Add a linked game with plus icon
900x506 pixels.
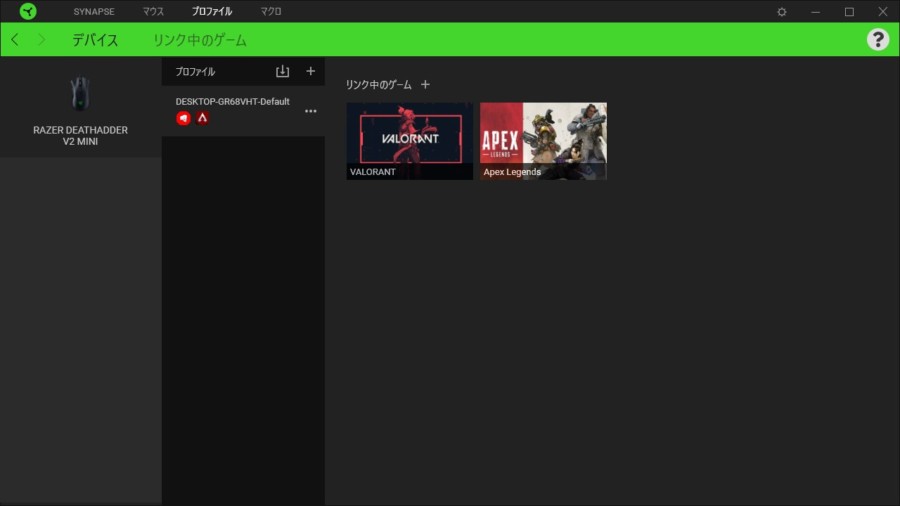pyautogui.click(x=425, y=85)
